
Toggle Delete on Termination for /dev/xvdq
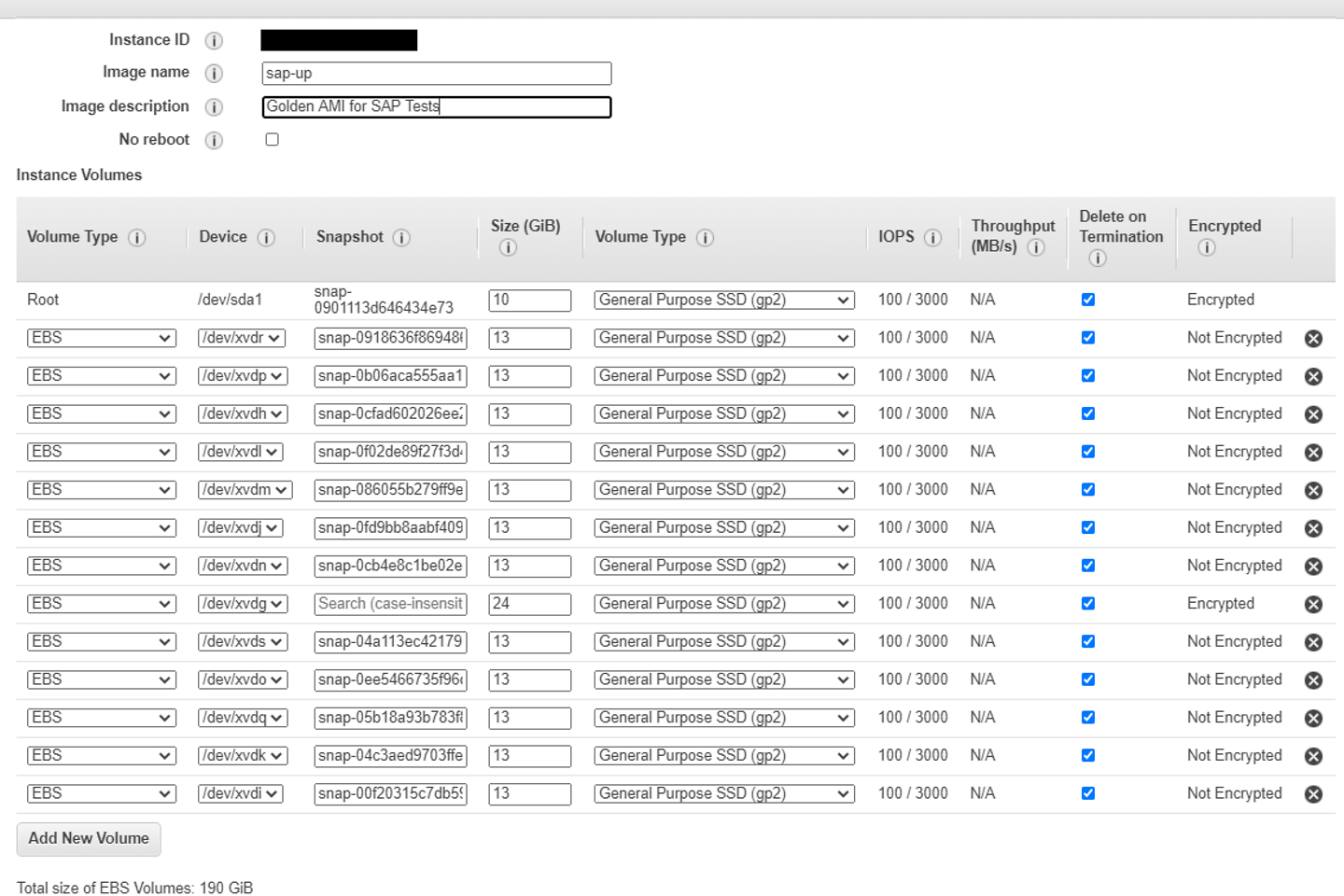[x=1087, y=718]
